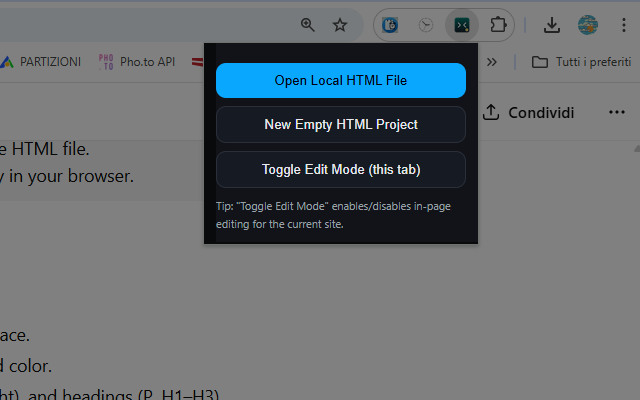Toggle Edit Mode for this tab

(x=341, y=169)
